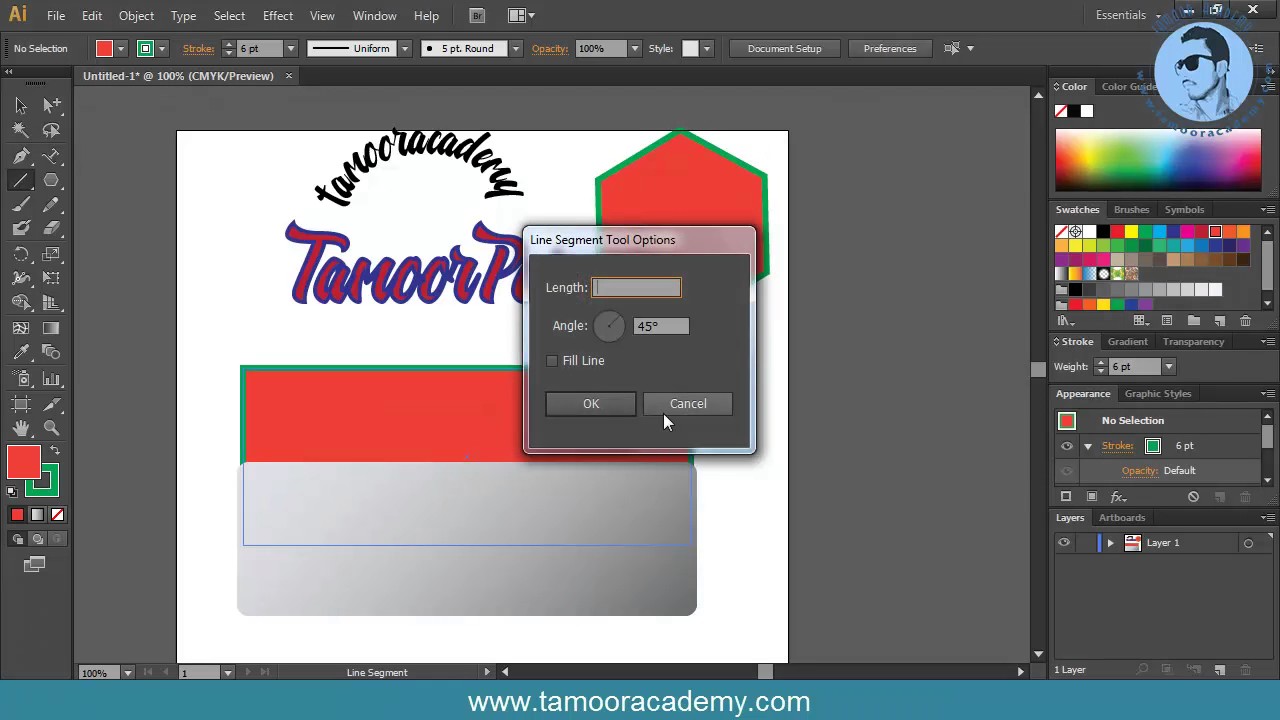Click OK in Line Segment dialog
Screen dimensions: 1280x720
(591, 404)
